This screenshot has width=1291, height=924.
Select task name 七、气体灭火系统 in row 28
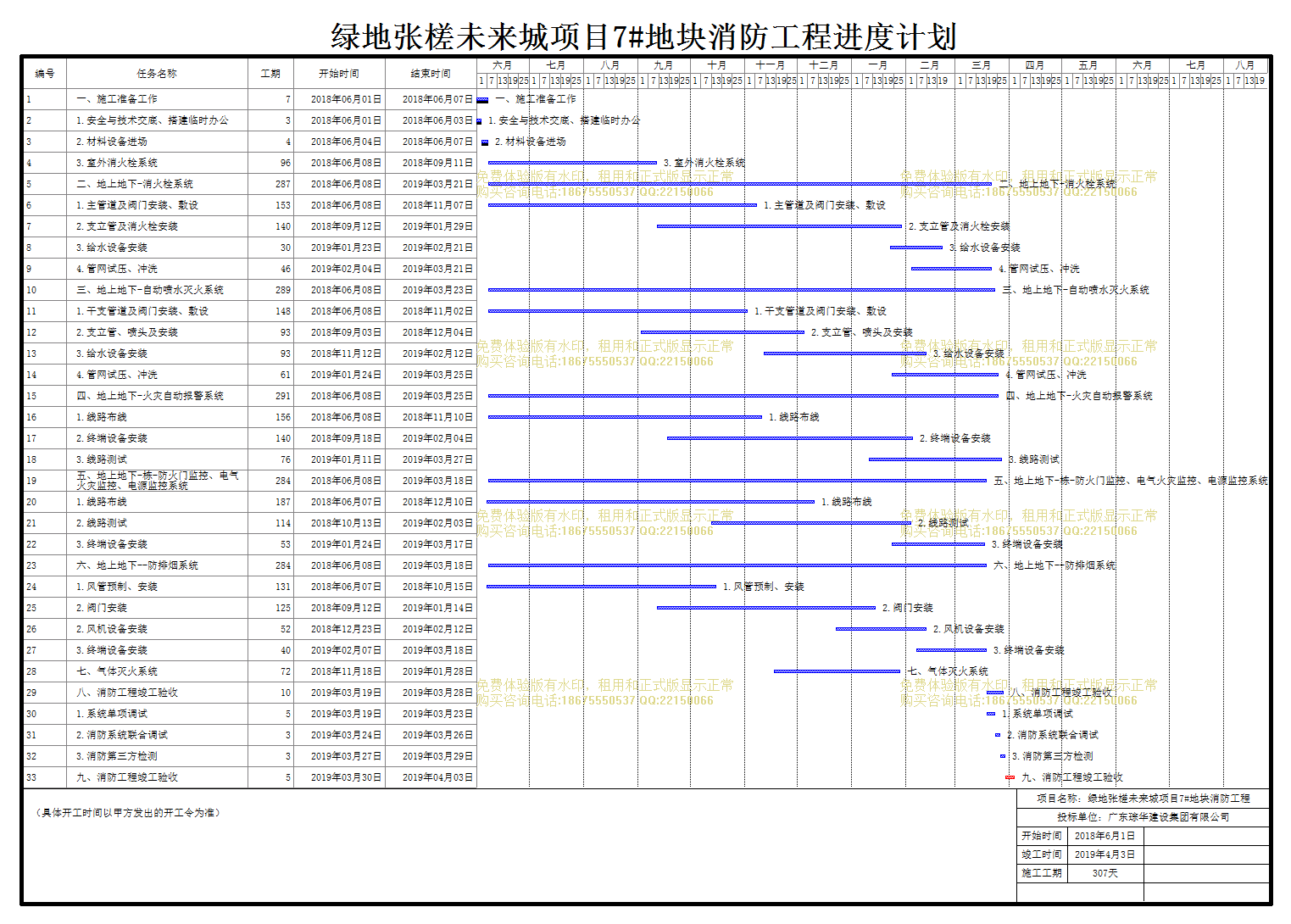(x=117, y=671)
